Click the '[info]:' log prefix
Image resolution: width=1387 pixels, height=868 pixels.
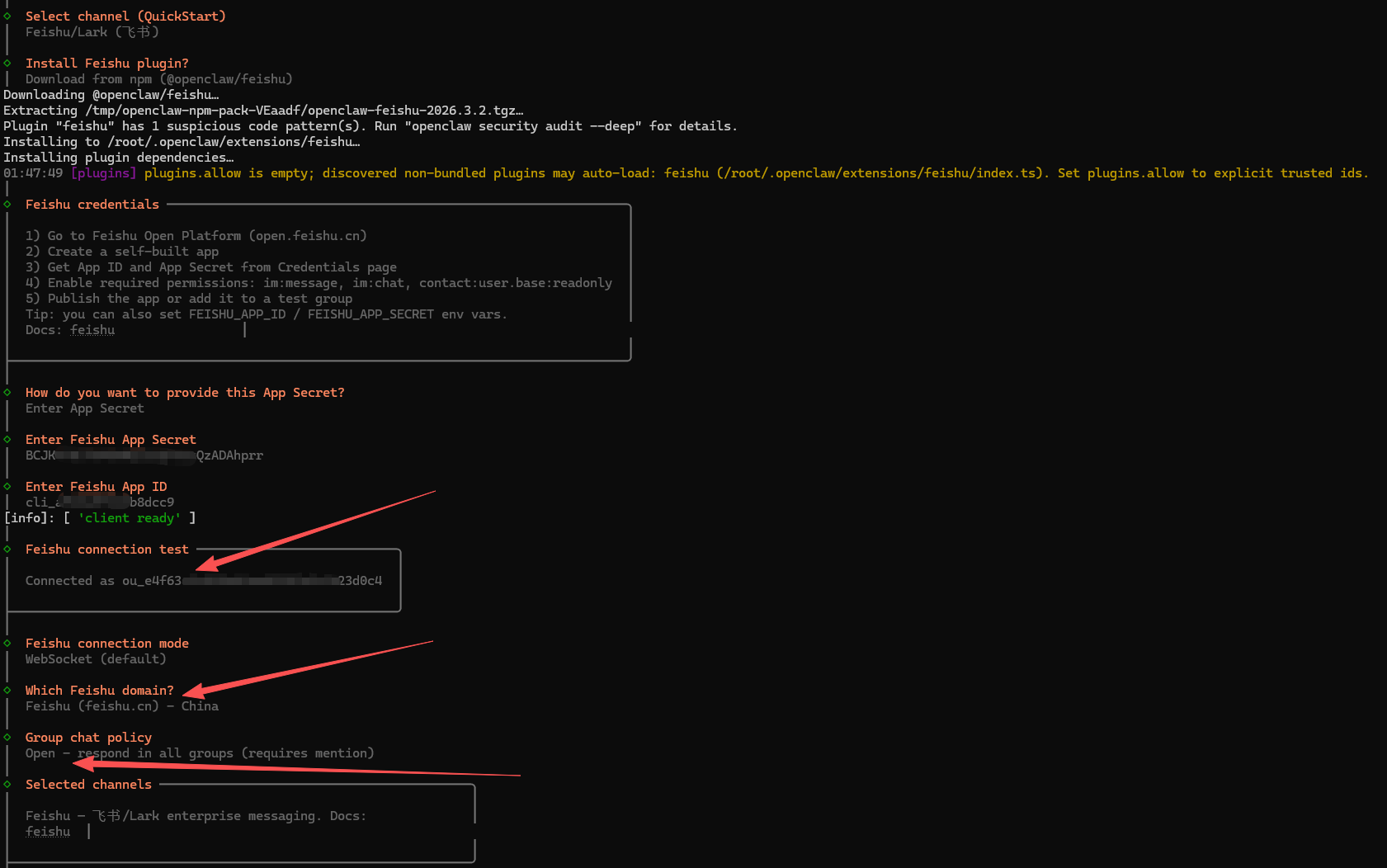click(29, 517)
